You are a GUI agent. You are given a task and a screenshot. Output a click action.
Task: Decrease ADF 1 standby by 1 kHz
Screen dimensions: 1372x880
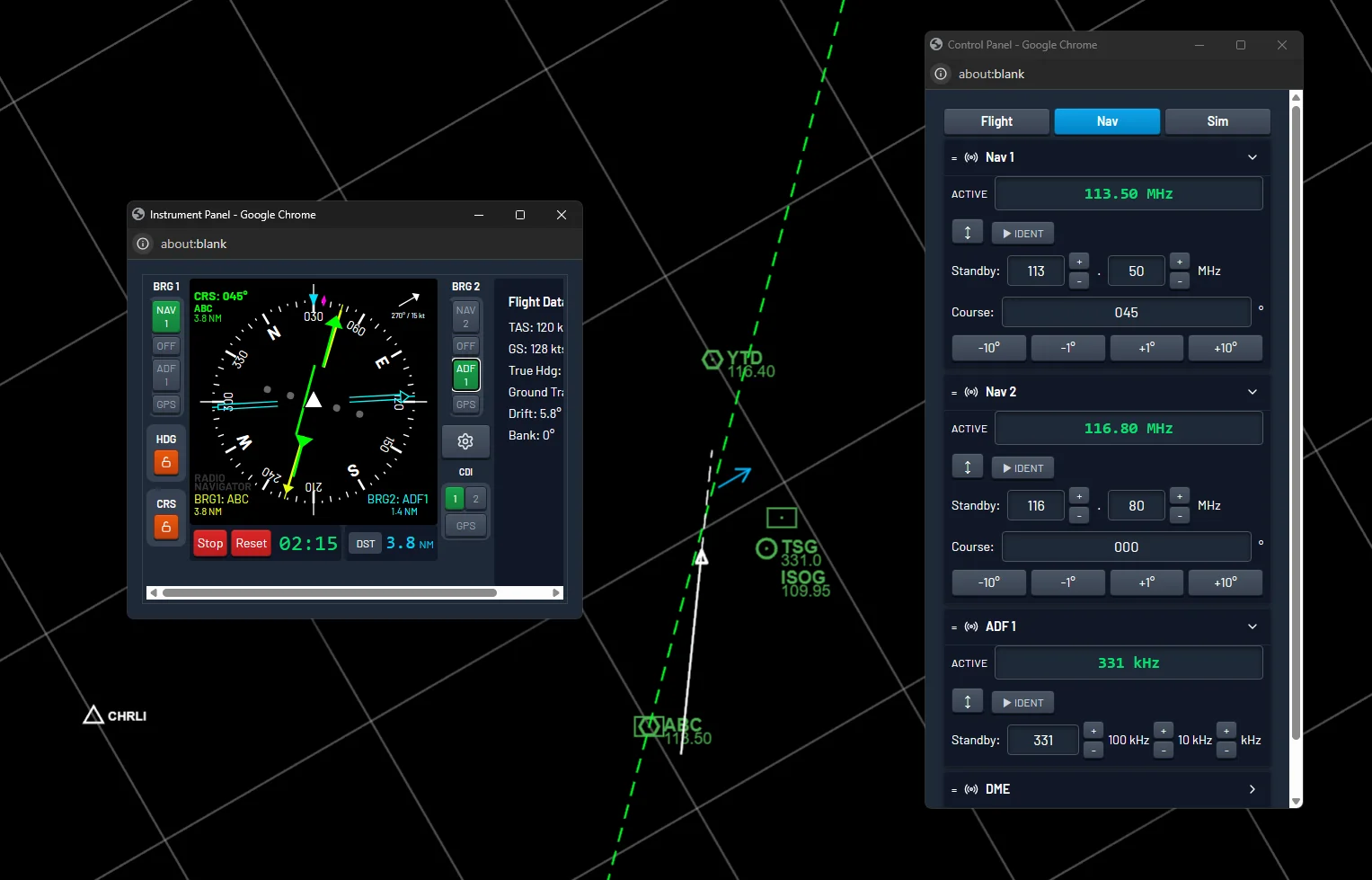pos(1226,750)
